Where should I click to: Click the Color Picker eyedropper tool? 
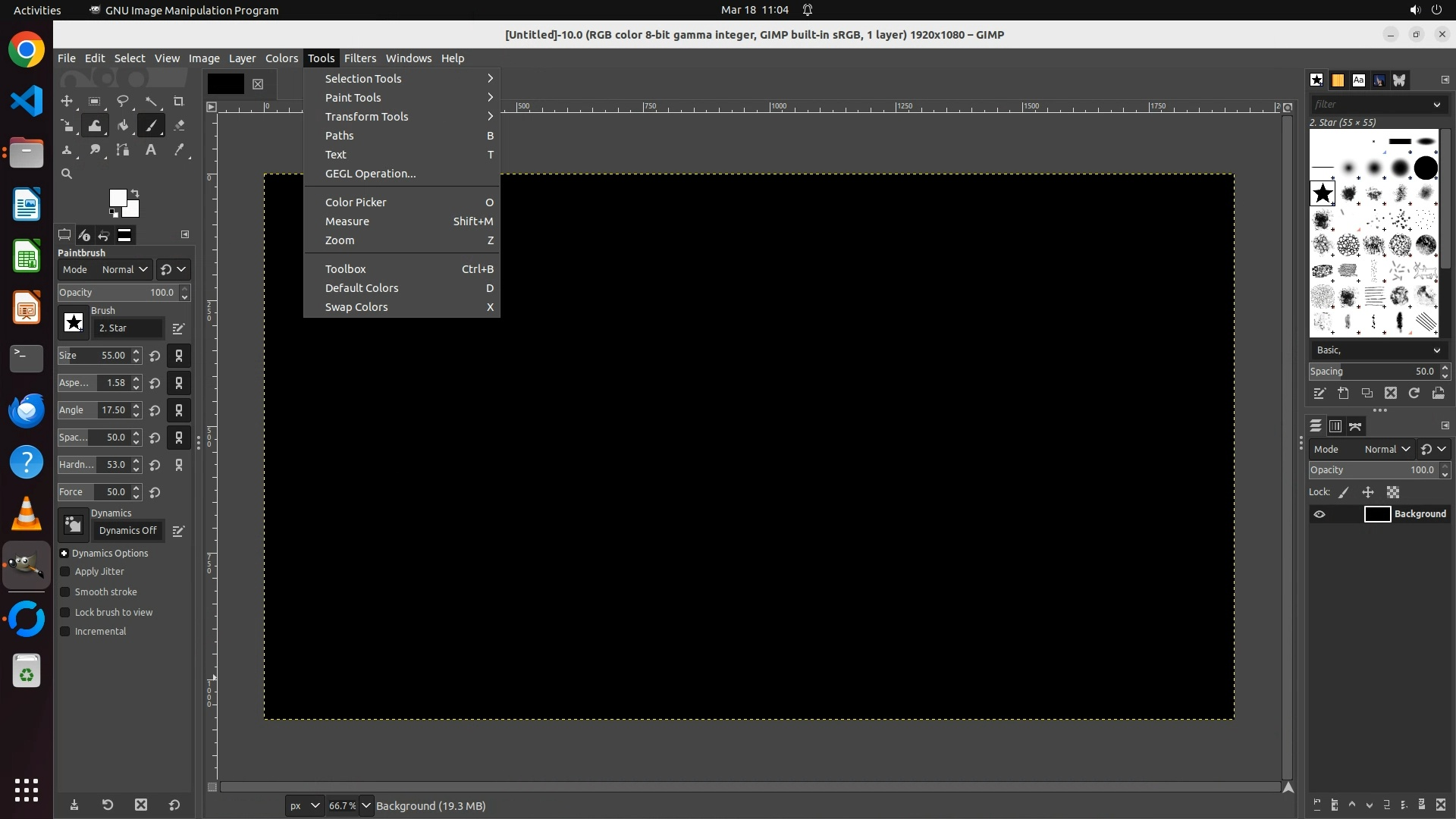point(179,150)
